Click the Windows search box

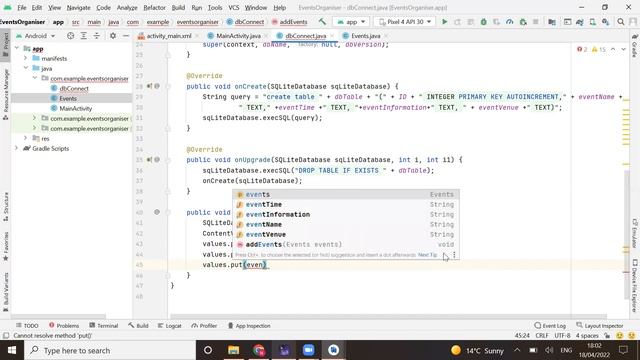pyautogui.click(x=110, y=350)
